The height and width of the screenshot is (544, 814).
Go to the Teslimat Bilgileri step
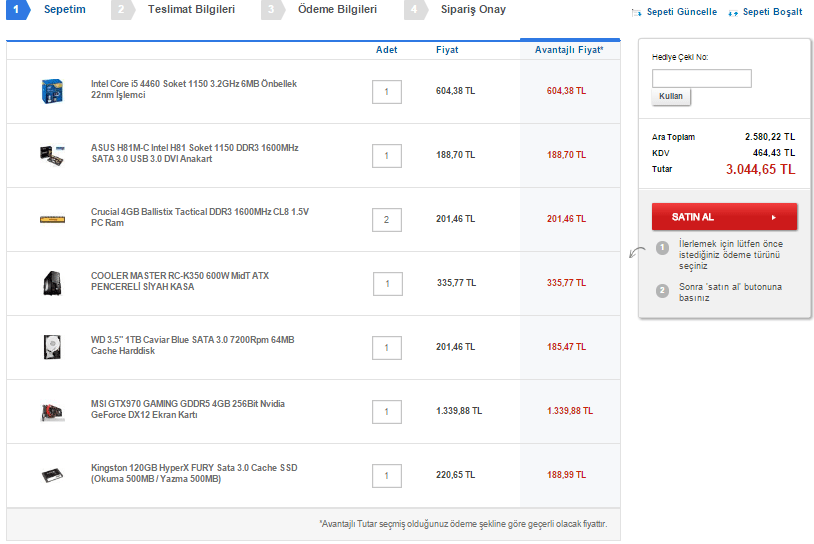click(x=191, y=9)
